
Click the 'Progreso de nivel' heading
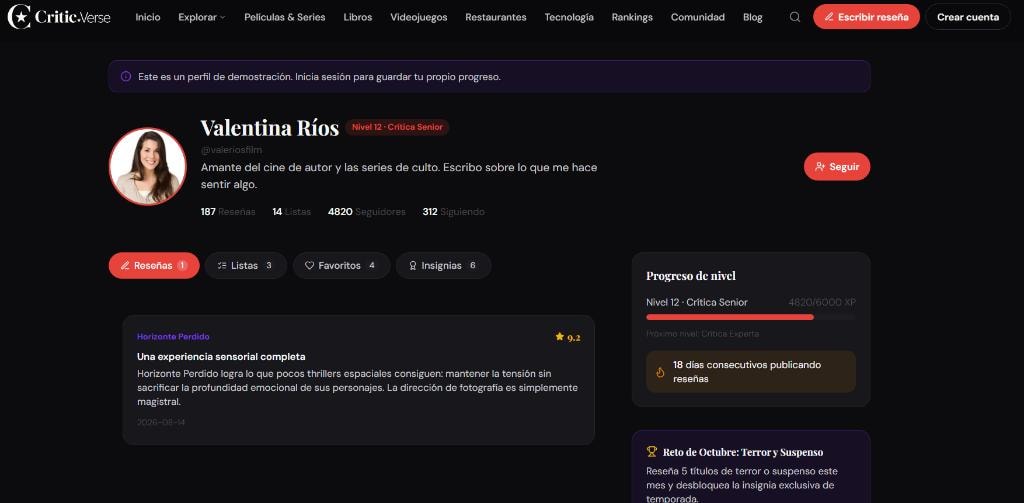click(x=691, y=276)
